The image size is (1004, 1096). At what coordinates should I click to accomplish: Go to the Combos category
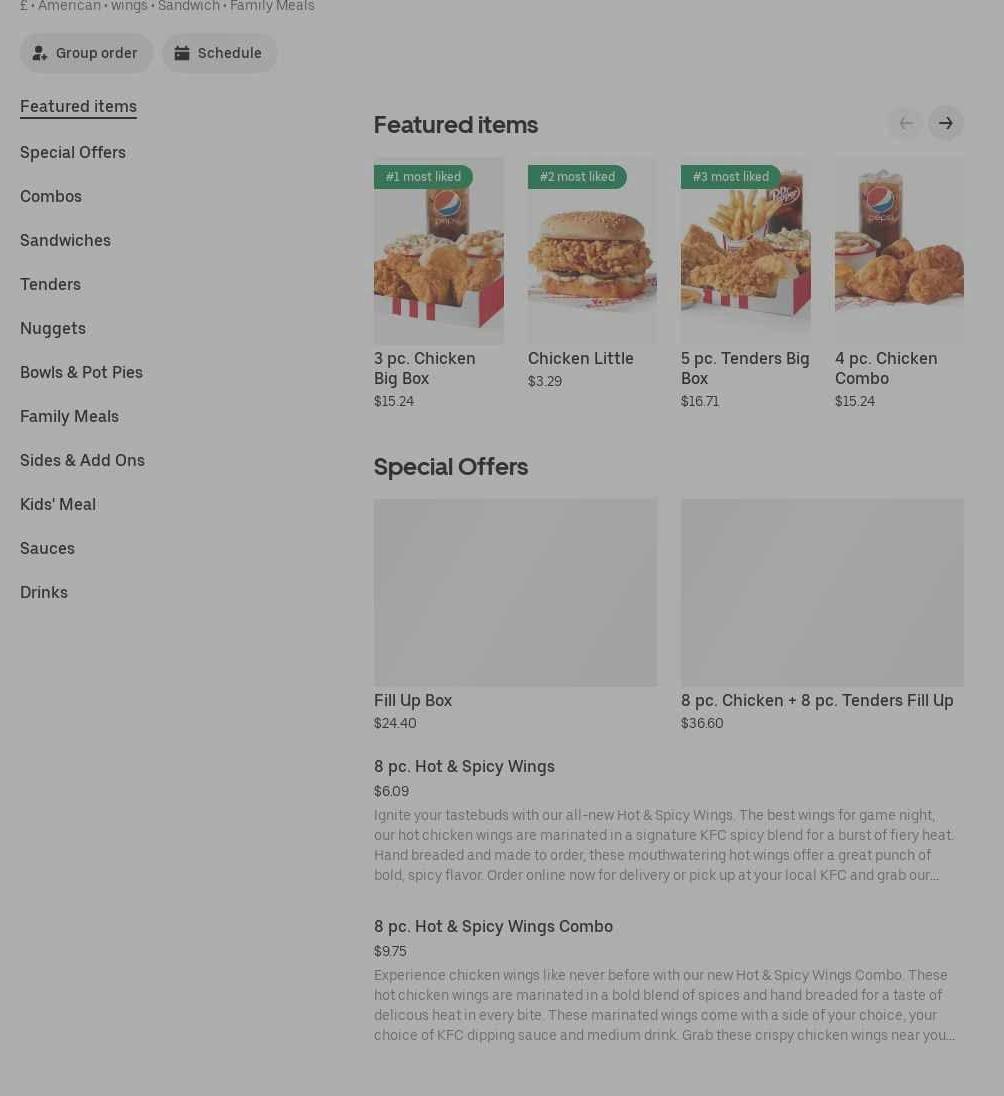[51, 196]
